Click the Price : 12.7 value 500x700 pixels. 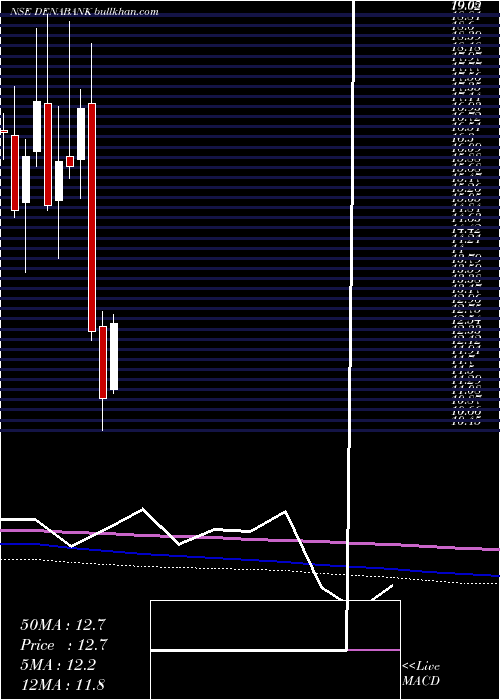click(x=63, y=645)
